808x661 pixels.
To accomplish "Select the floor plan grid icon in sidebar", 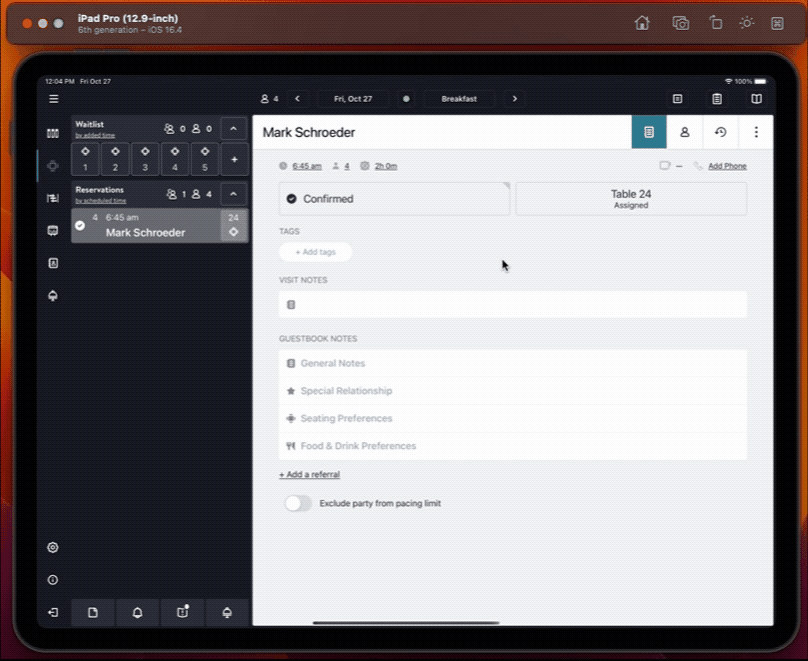I will tap(52, 132).
